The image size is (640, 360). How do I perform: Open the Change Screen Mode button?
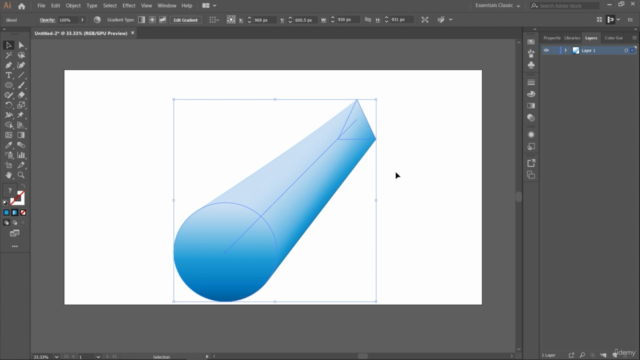(x=15, y=233)
